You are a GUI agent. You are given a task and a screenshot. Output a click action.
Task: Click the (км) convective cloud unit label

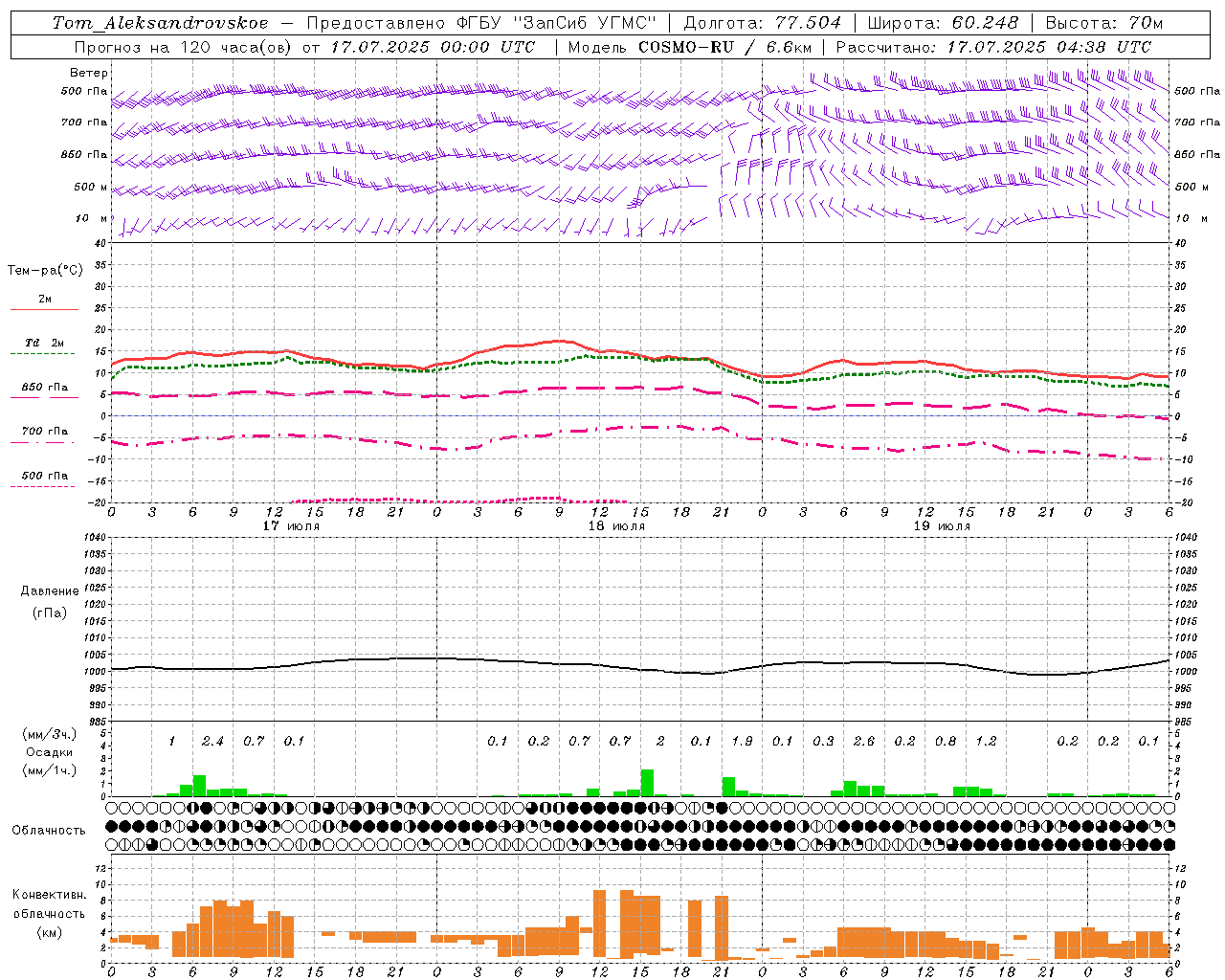(49, 932)
